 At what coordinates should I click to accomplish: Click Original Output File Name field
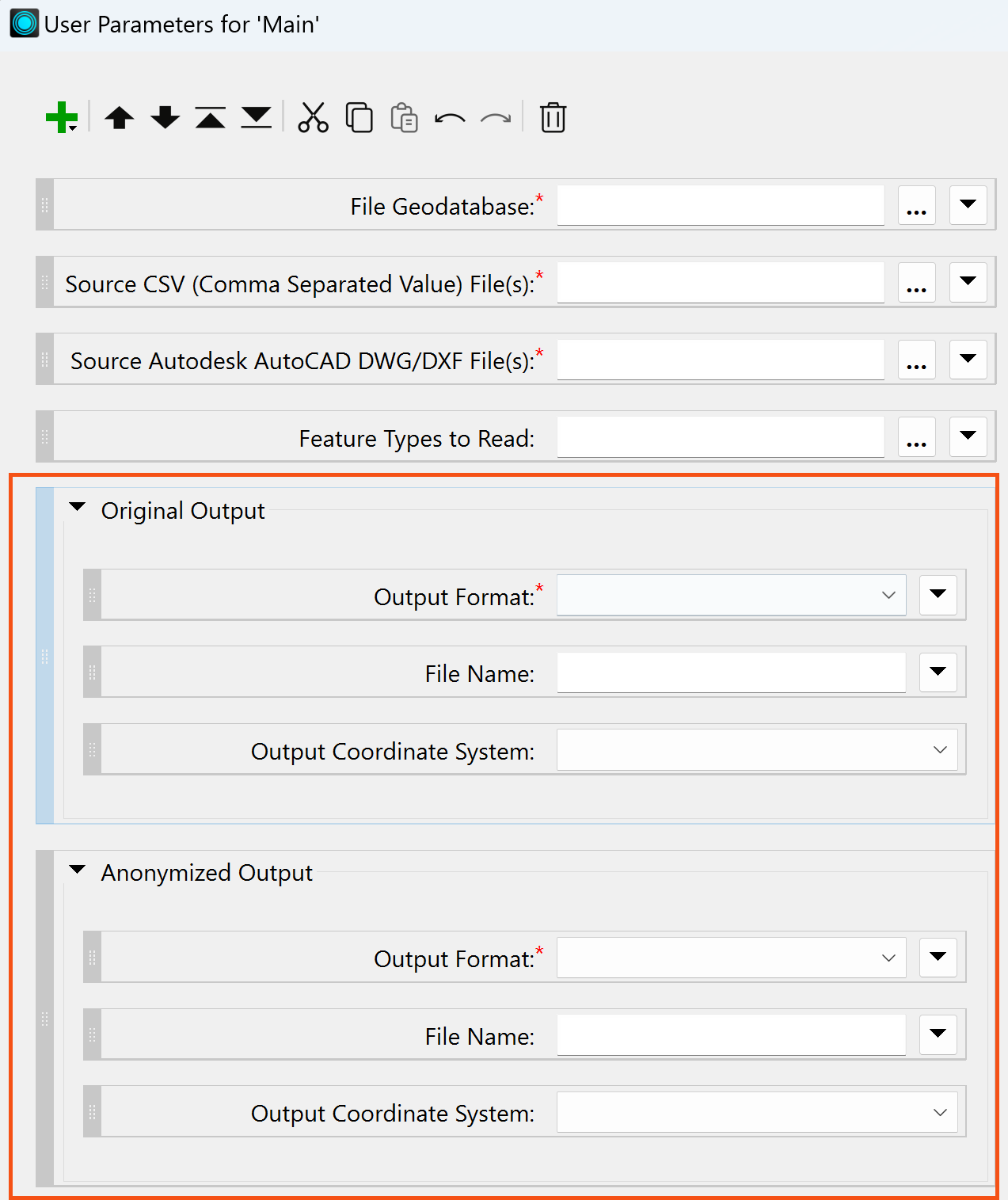coord(731,672)
